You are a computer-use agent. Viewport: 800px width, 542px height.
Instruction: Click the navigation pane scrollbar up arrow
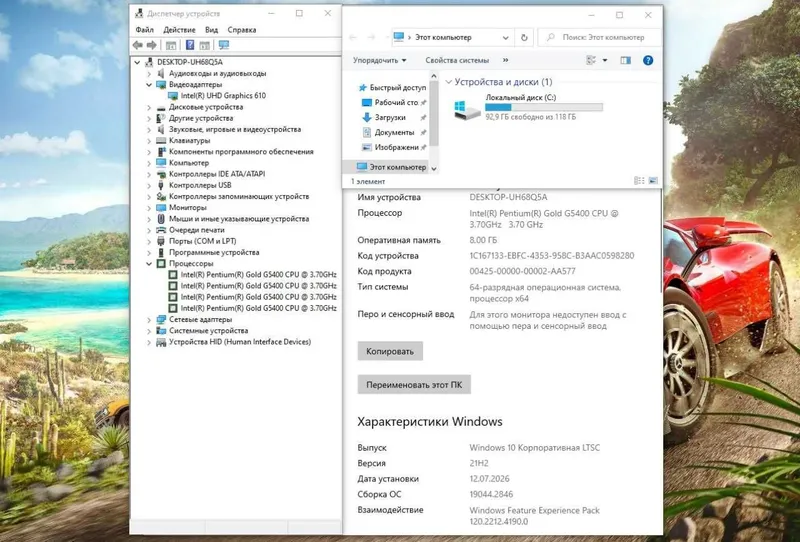pyautogui.click(x=434, y=76)
